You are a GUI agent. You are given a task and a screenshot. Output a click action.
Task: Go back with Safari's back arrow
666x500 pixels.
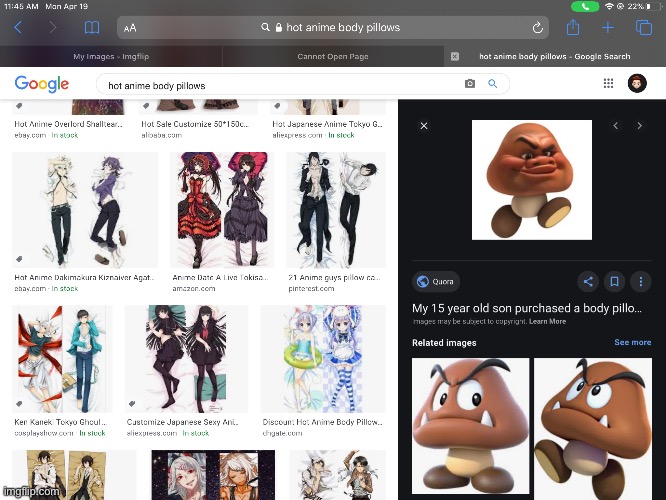pos(18,28)
